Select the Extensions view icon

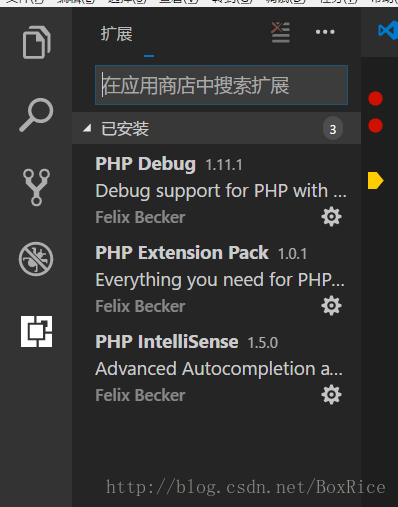(x=36, y=331)
